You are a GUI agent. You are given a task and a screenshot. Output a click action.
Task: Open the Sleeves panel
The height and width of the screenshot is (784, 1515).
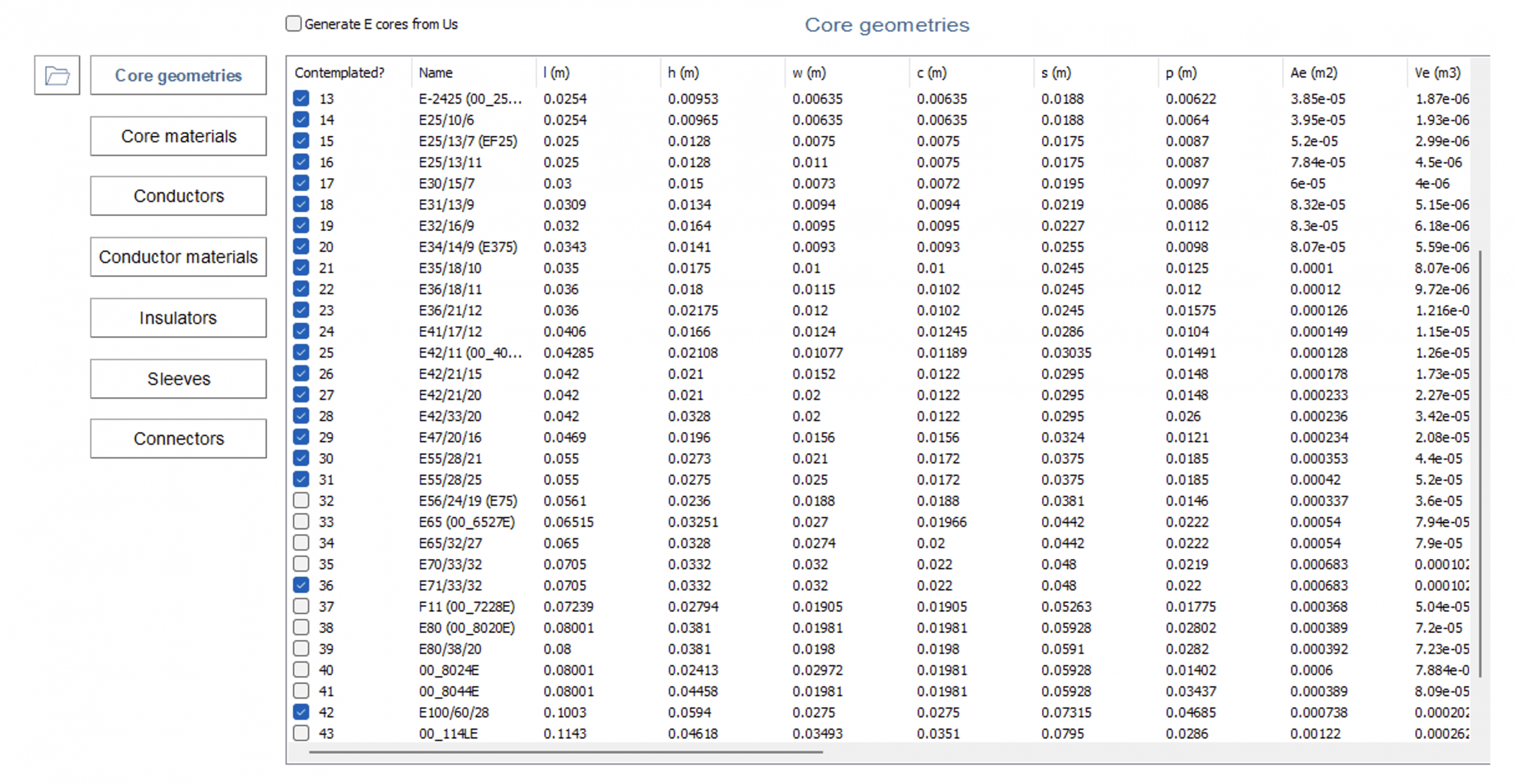pos(178,378)
